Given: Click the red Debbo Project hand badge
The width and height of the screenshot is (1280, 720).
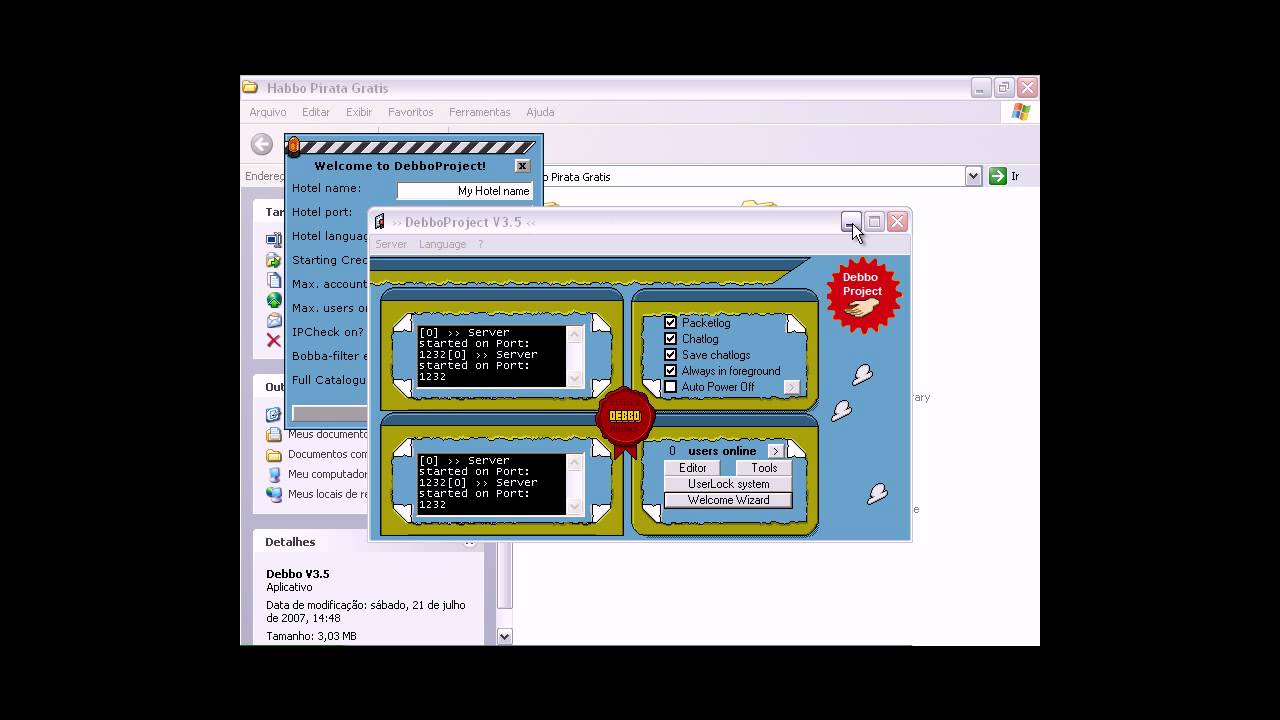Looking at the screenshot, I should tap(863, 296).
